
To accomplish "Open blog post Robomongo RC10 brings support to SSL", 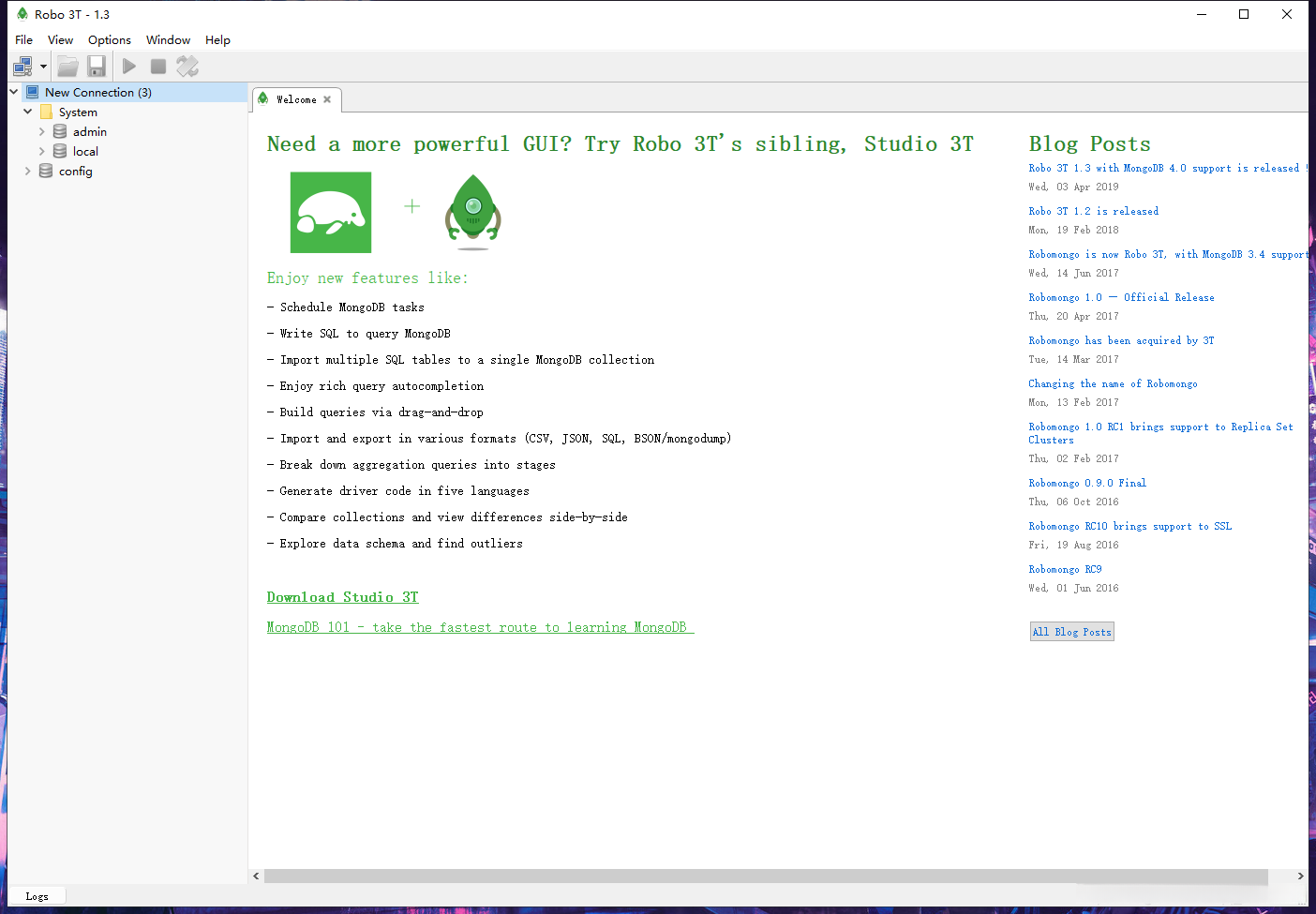I will click(1130, 527).
